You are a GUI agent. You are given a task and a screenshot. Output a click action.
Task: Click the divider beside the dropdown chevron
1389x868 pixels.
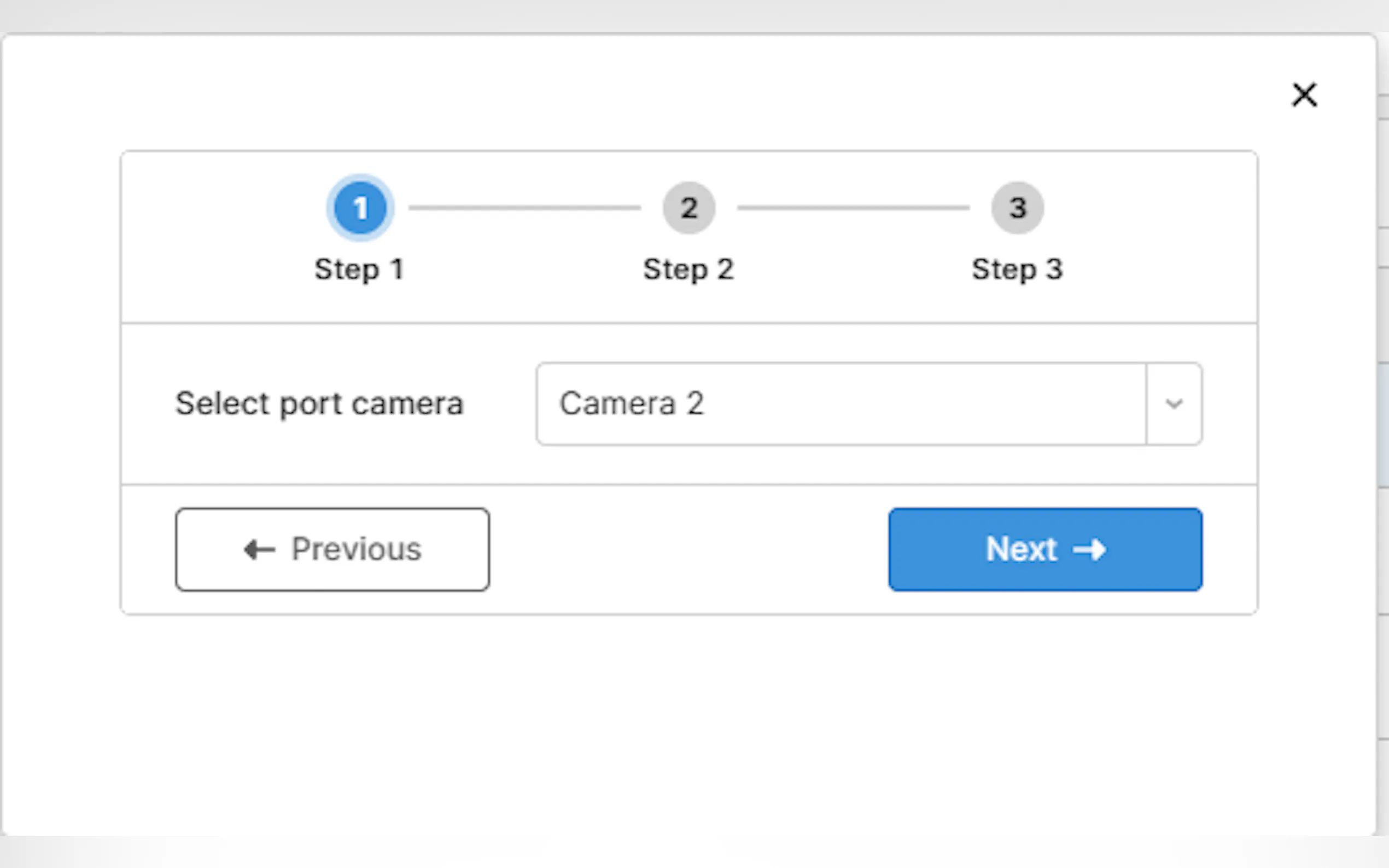coord(1146,403)
